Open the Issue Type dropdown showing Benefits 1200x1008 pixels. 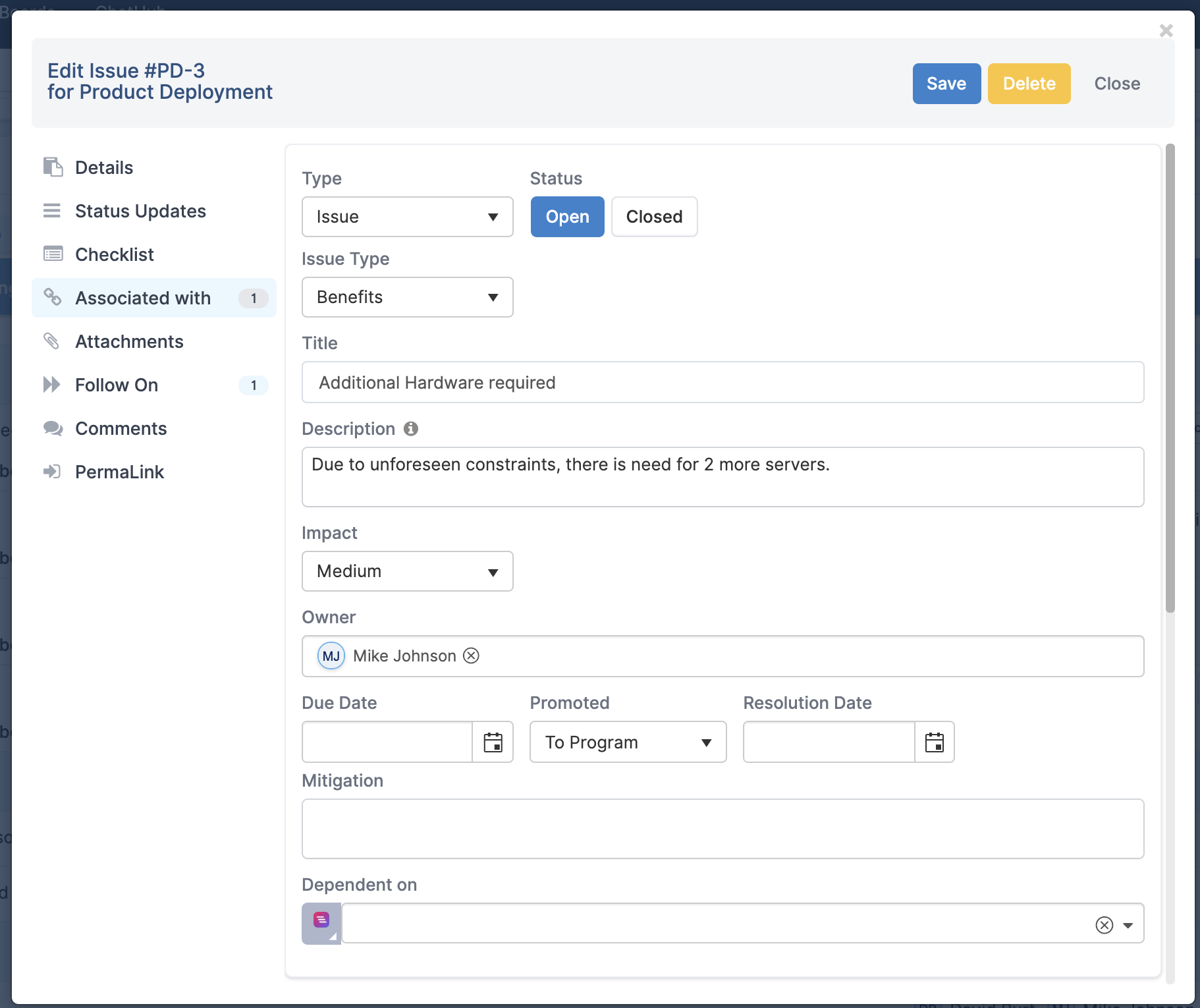click(x=408, y=297)
